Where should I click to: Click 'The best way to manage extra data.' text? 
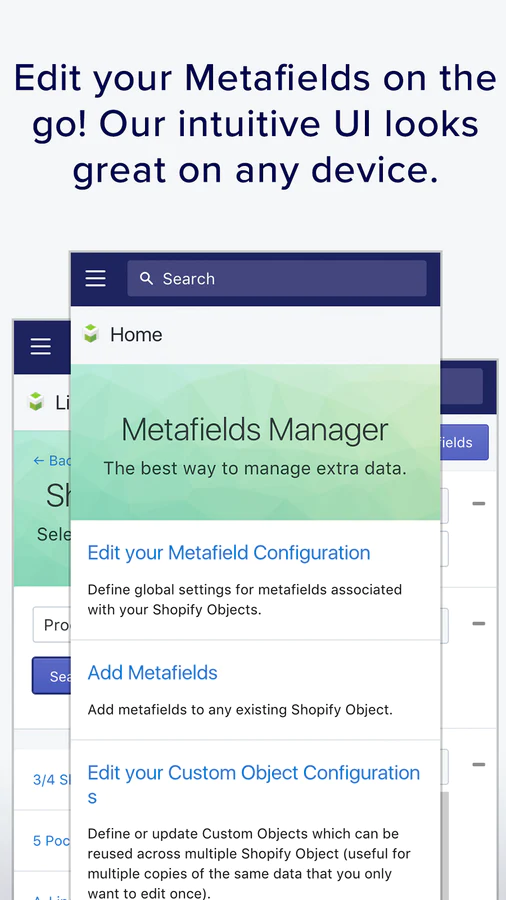255,468
